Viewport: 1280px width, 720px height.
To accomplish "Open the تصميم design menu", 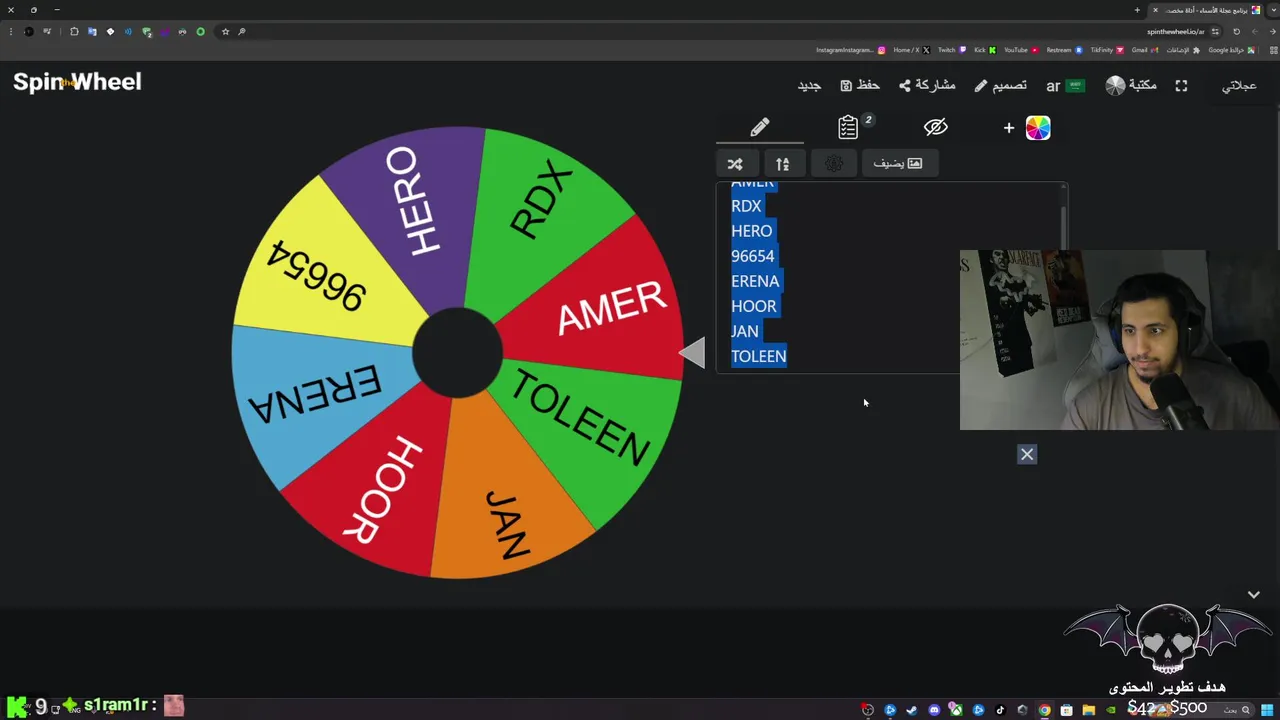I will [x=1000, y=85].
